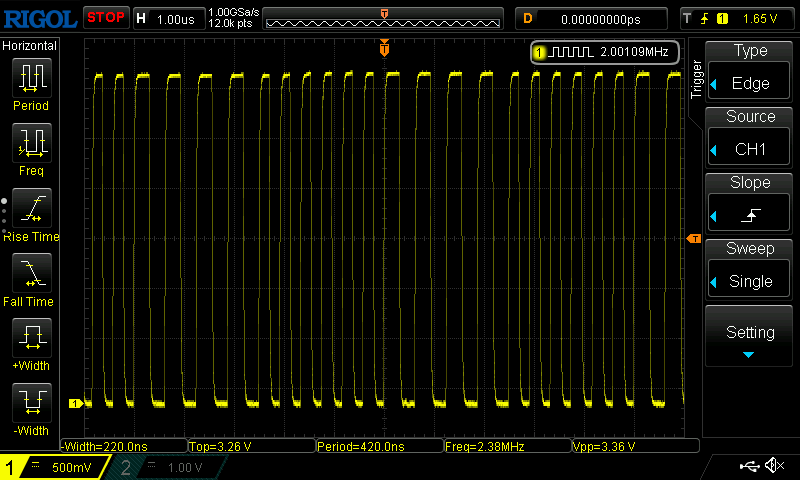Viewport: 800px width, 480px height.
Task: Click the 12.0k pts memory depth readout
Action: (x=230, y=23)
